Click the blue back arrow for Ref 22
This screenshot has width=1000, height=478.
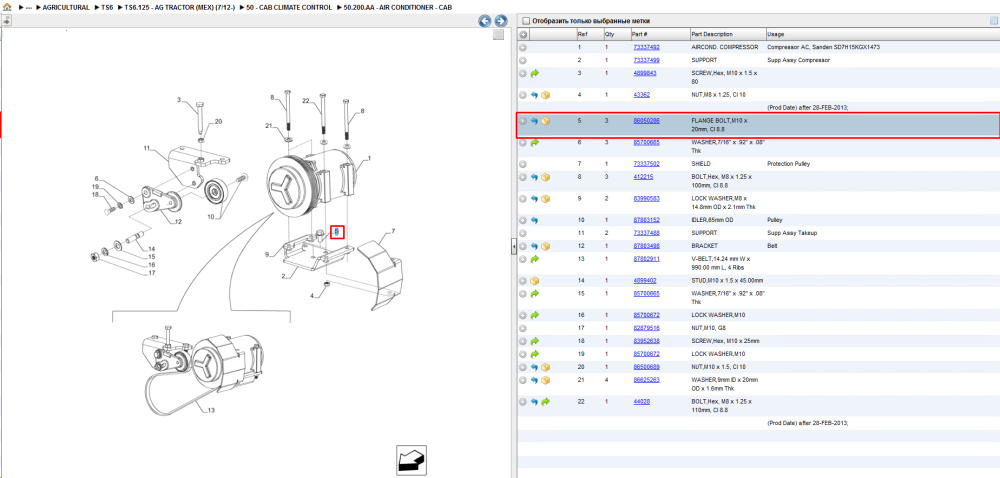tap(535, 402)
